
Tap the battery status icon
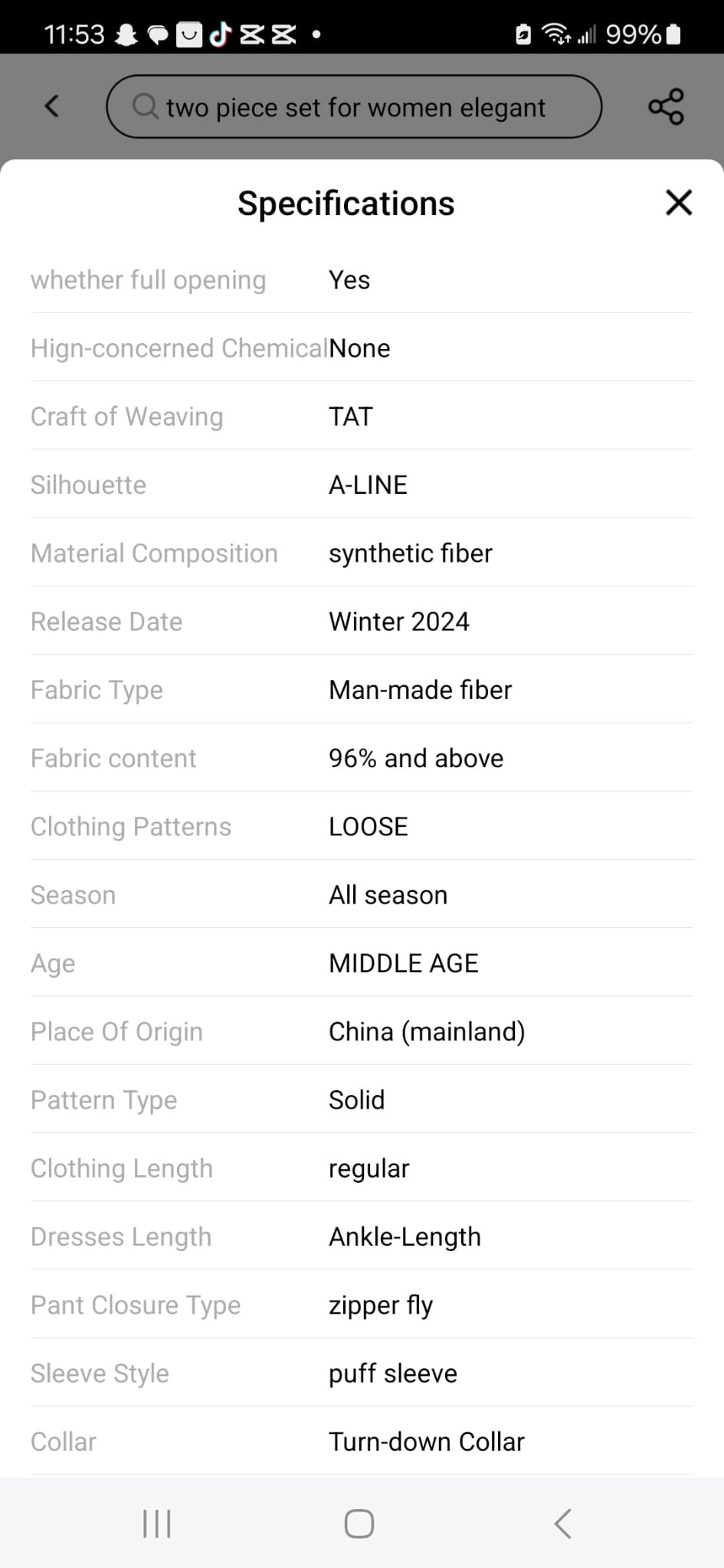click(673, 34)
